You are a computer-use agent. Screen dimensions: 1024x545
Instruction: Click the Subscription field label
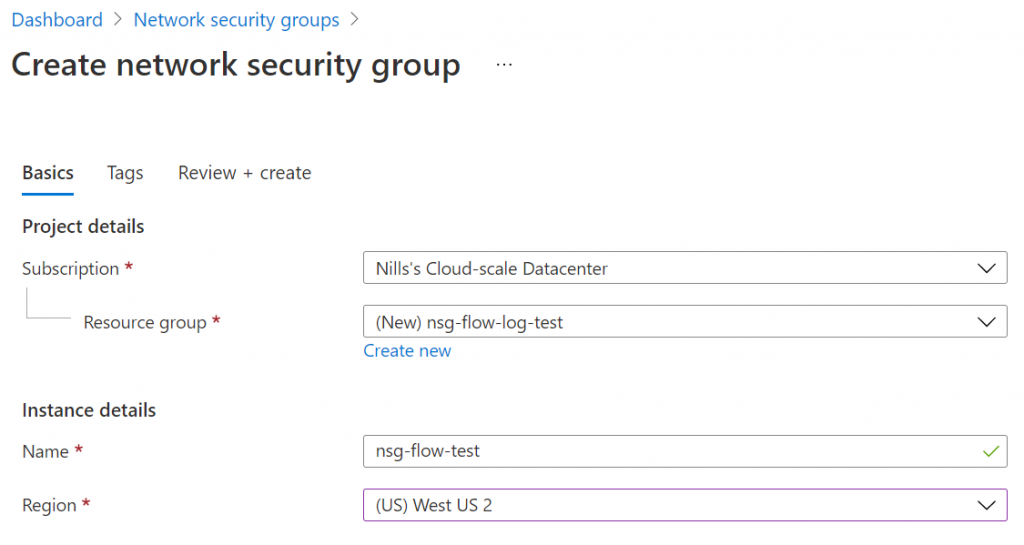[71, 268]
